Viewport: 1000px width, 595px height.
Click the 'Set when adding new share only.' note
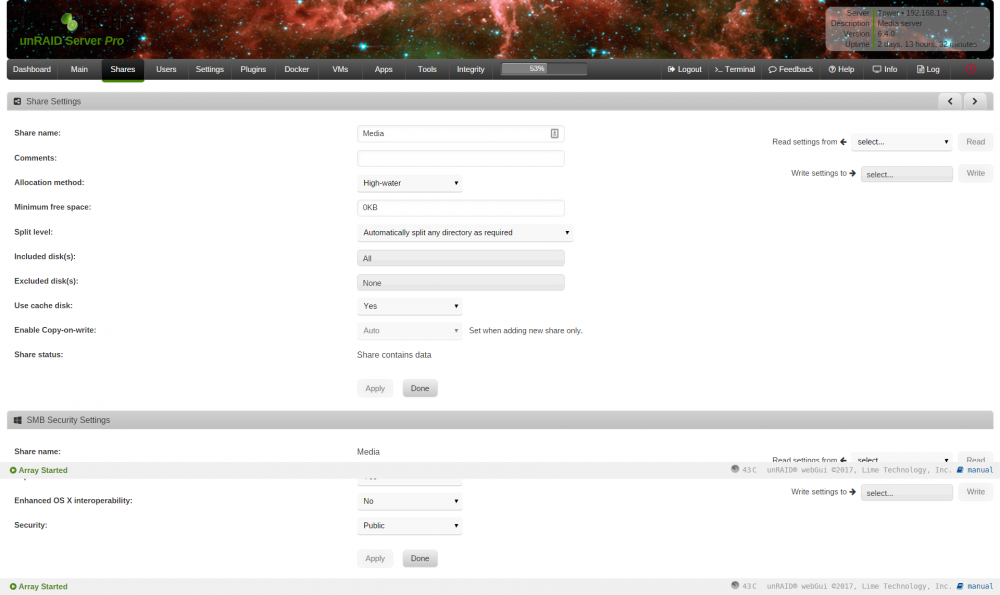tap(526, 330)
